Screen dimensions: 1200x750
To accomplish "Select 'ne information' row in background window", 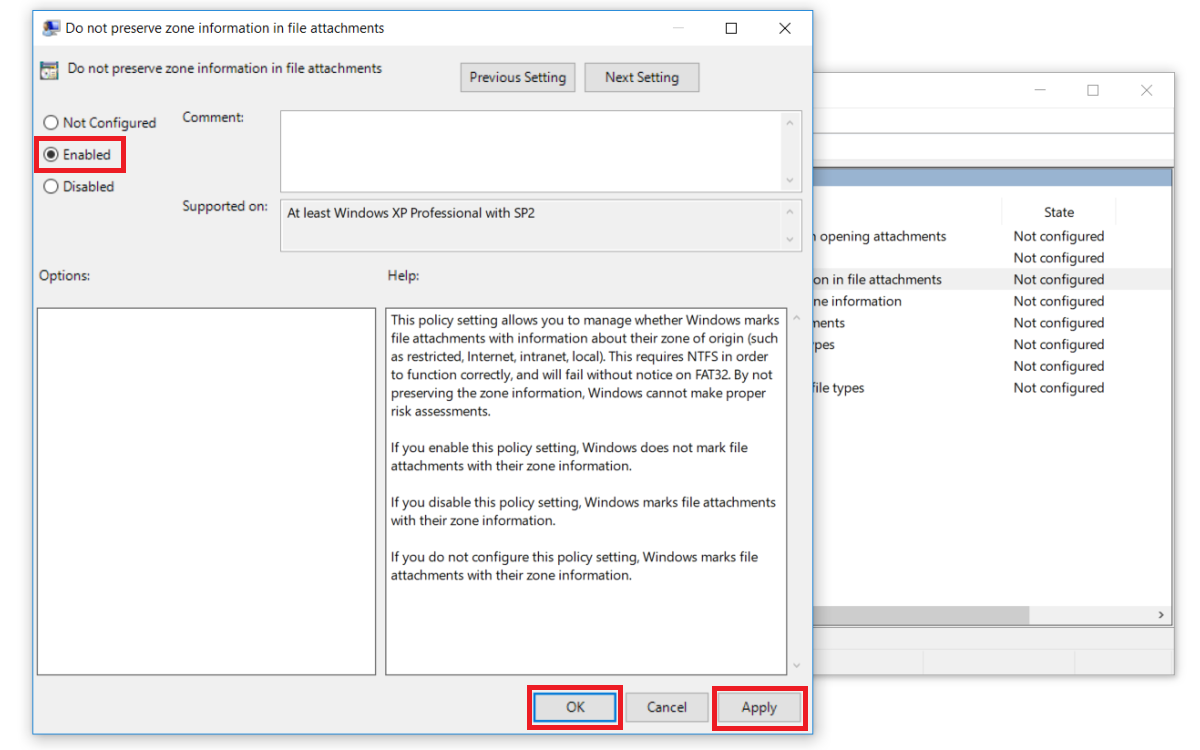I will (991, 301).
